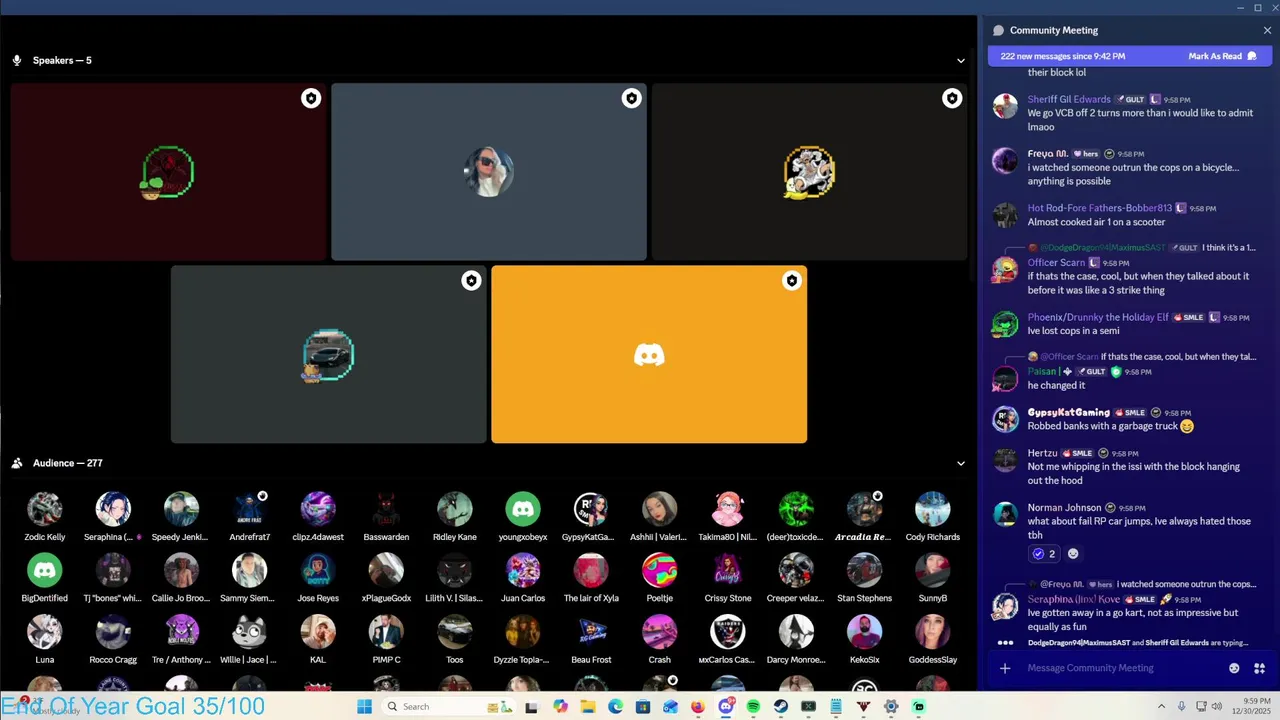Select xPlagueGodx audience avatar
The image size is (1280, 720).
(x=386, y=571)
